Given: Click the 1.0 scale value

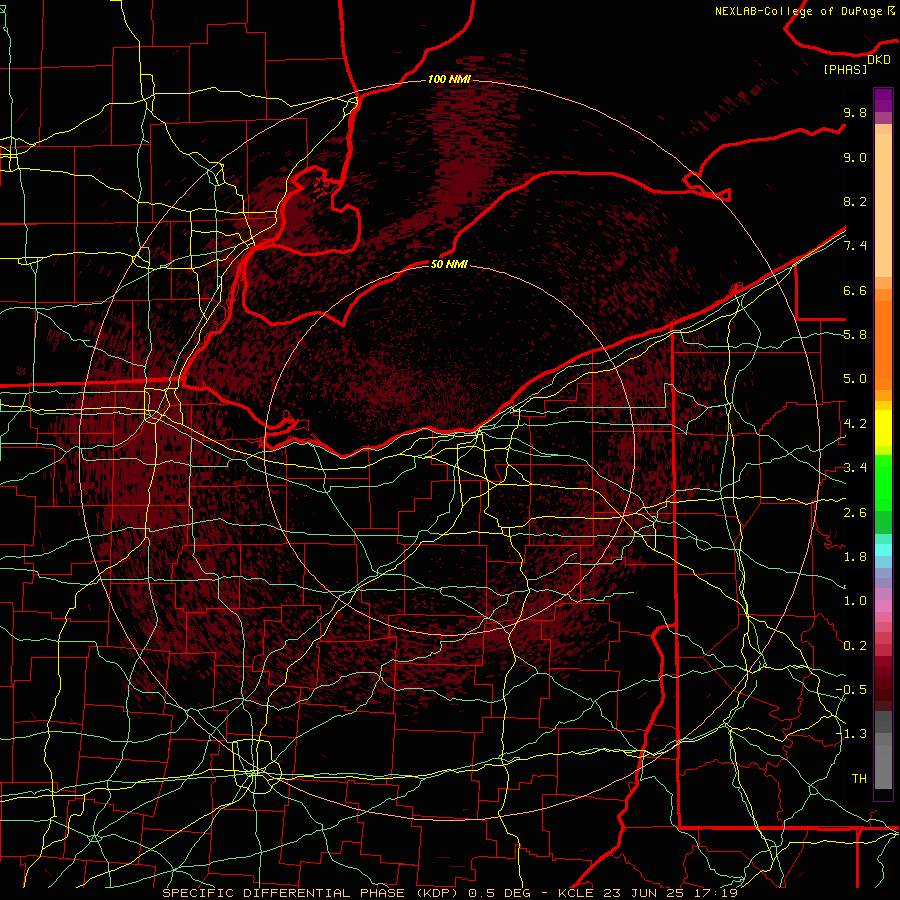Looking at the screenshot, I should coord(855,601).
